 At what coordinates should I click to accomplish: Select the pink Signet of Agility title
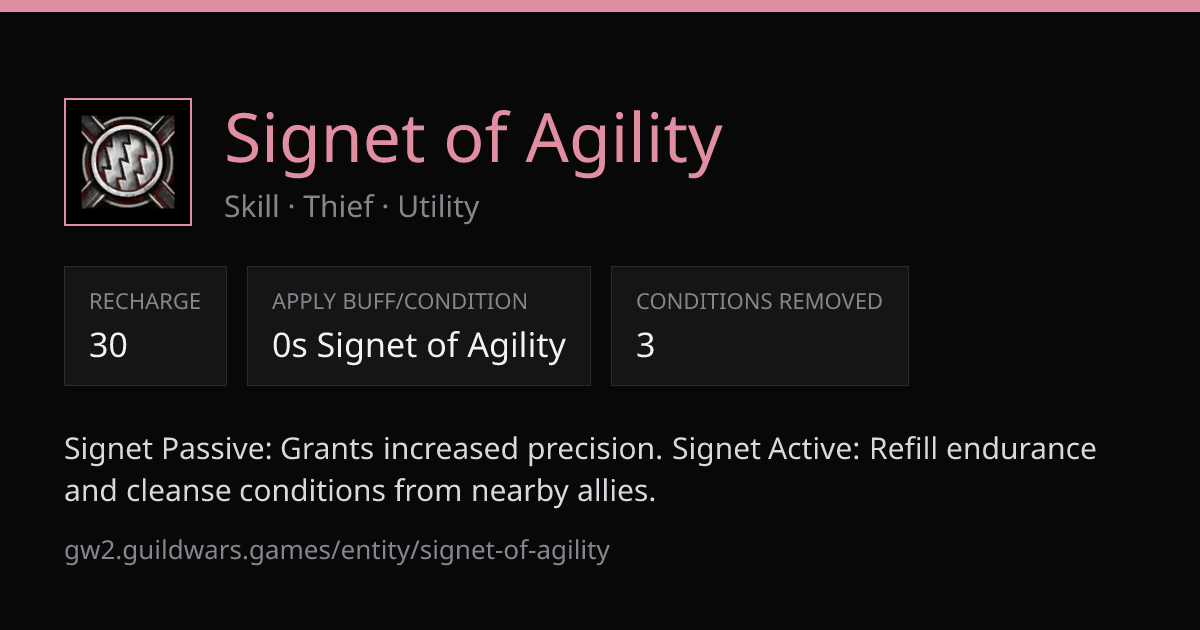473,139
